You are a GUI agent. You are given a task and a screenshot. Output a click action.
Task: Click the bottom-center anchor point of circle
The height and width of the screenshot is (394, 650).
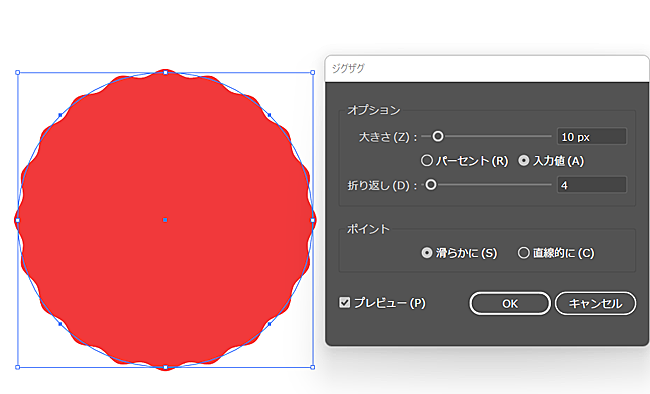[x=165, y=367]
